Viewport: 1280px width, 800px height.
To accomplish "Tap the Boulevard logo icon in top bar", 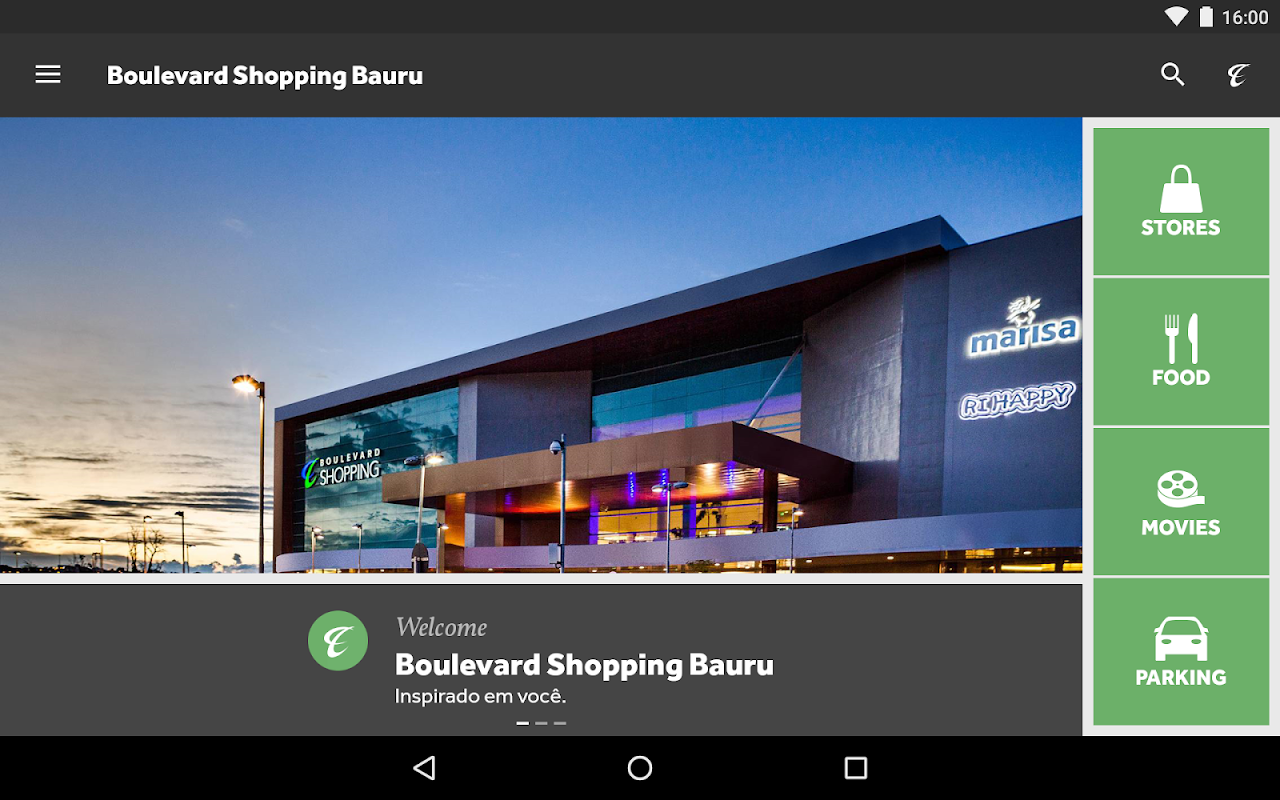I will 1239,75.
